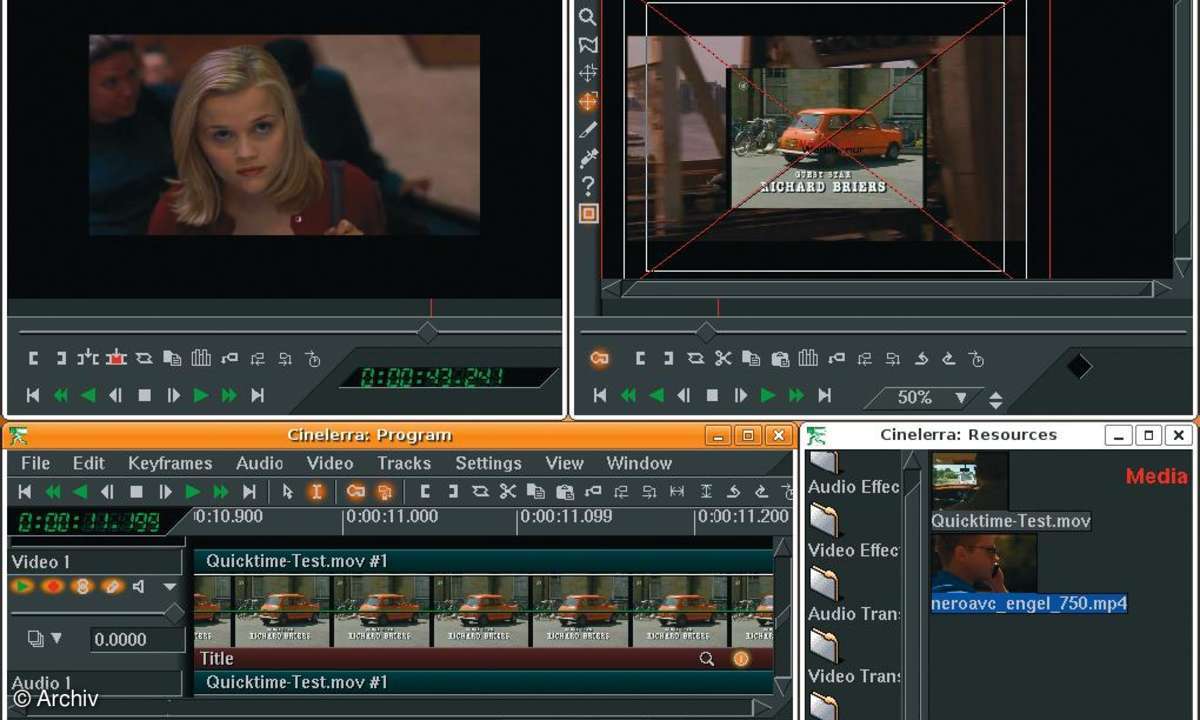
Task: Toggle Video 1 draw media button
Action: 113,586
